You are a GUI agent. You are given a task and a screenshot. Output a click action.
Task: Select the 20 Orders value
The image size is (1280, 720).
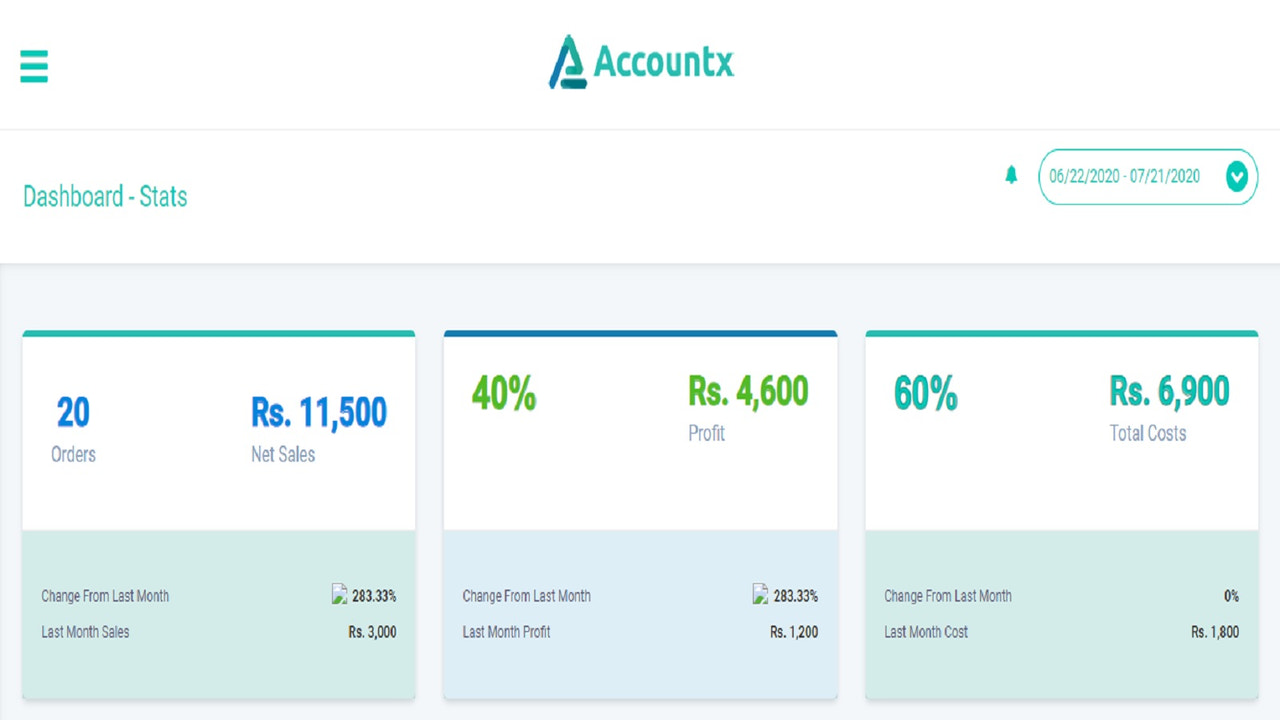(73, 412)
